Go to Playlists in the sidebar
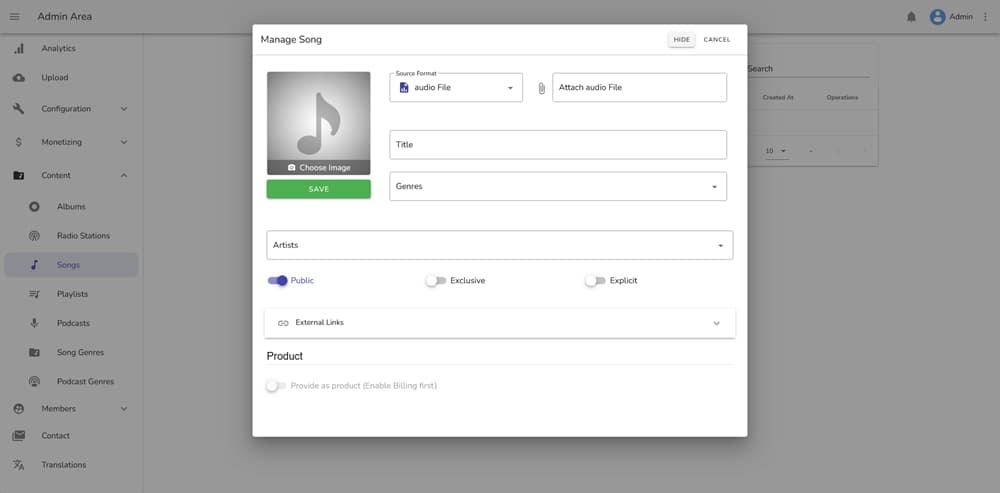Screen dimensions: 1000x493 [72, 294]
